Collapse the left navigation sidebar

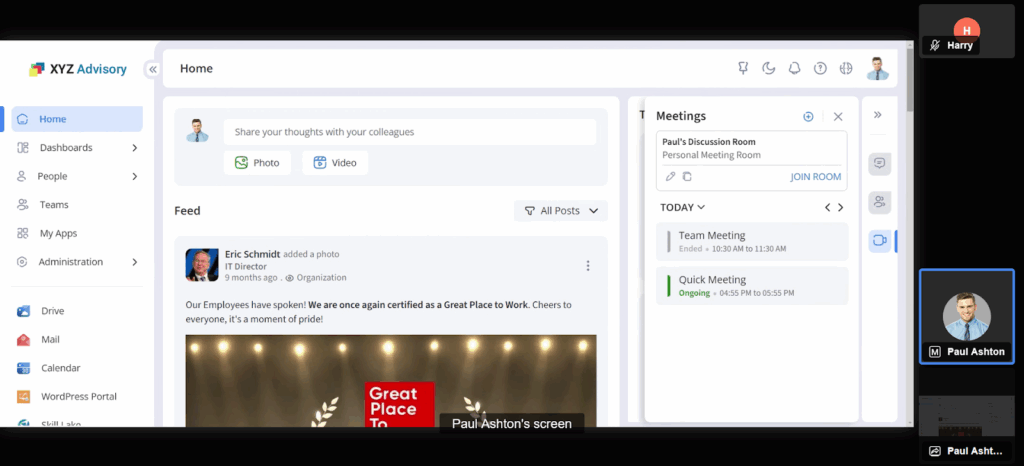pos(152,69)
